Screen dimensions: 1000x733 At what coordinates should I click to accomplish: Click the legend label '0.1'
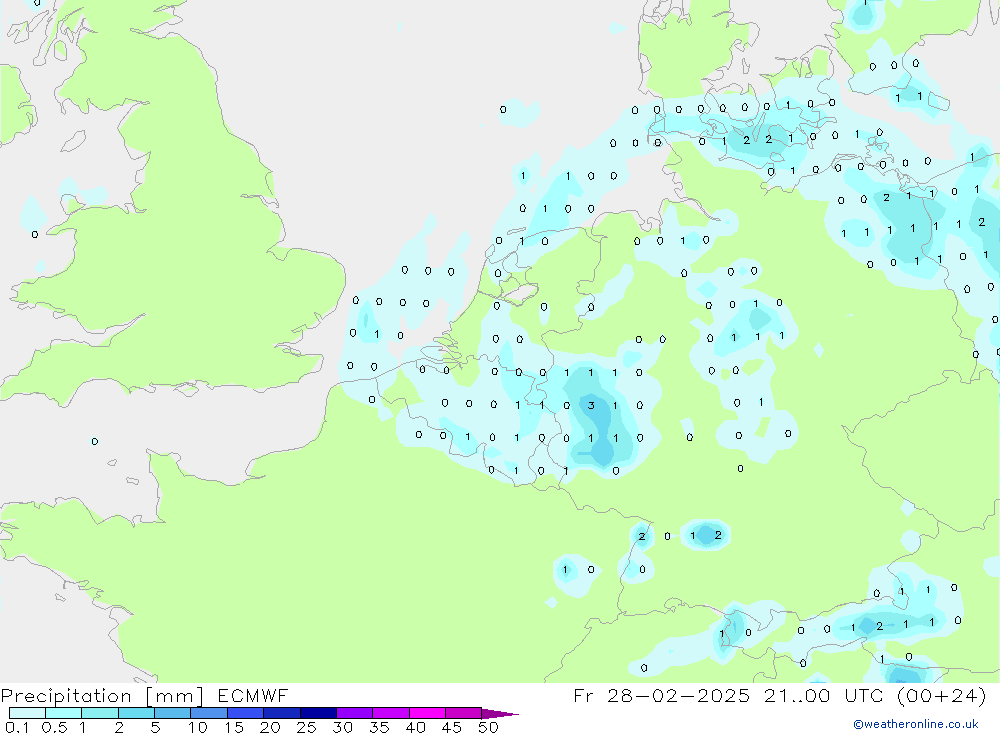(17, 727)
